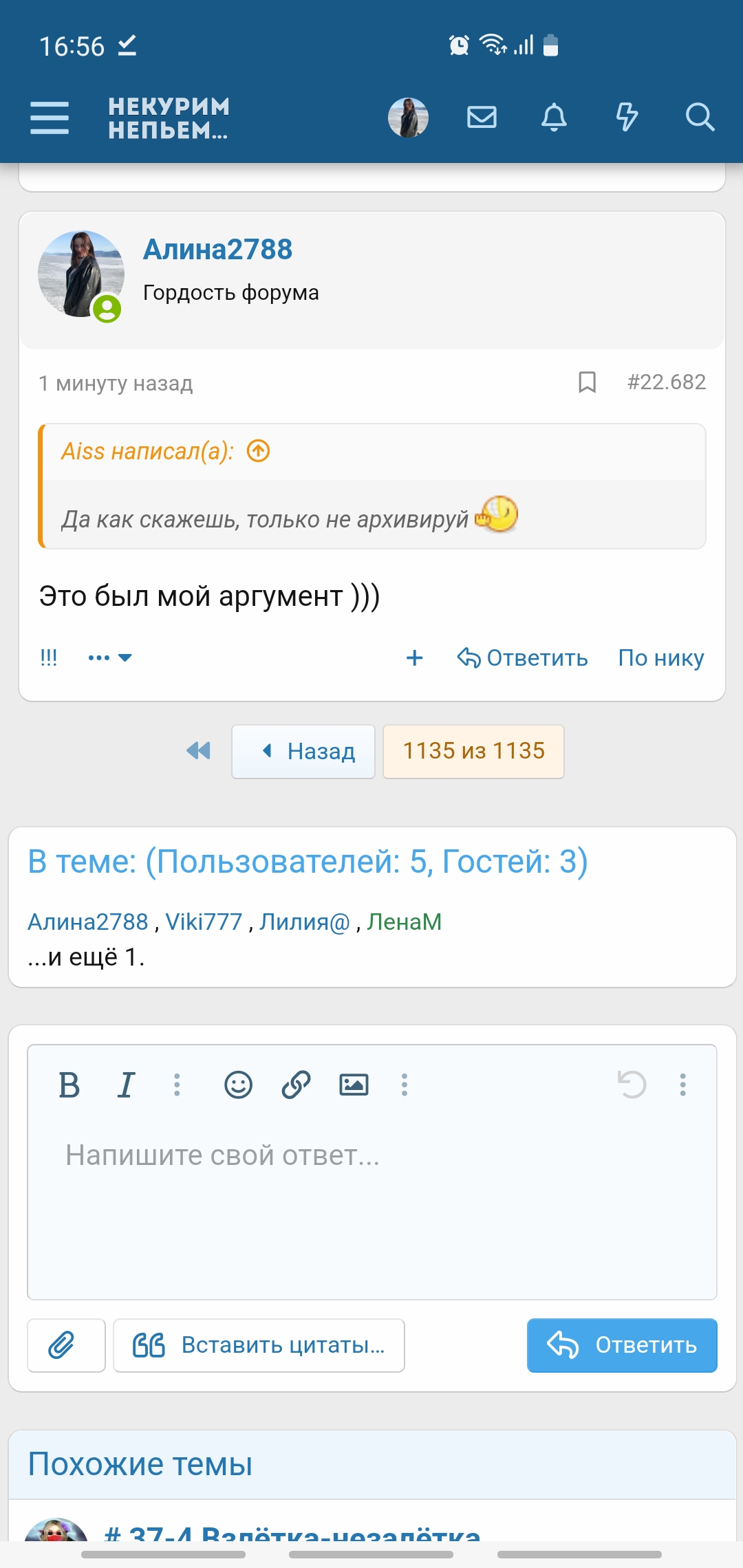743x1568 pixels.
Task: Insert an emoji via the smiley icon
Action: tap(237, 1085)
